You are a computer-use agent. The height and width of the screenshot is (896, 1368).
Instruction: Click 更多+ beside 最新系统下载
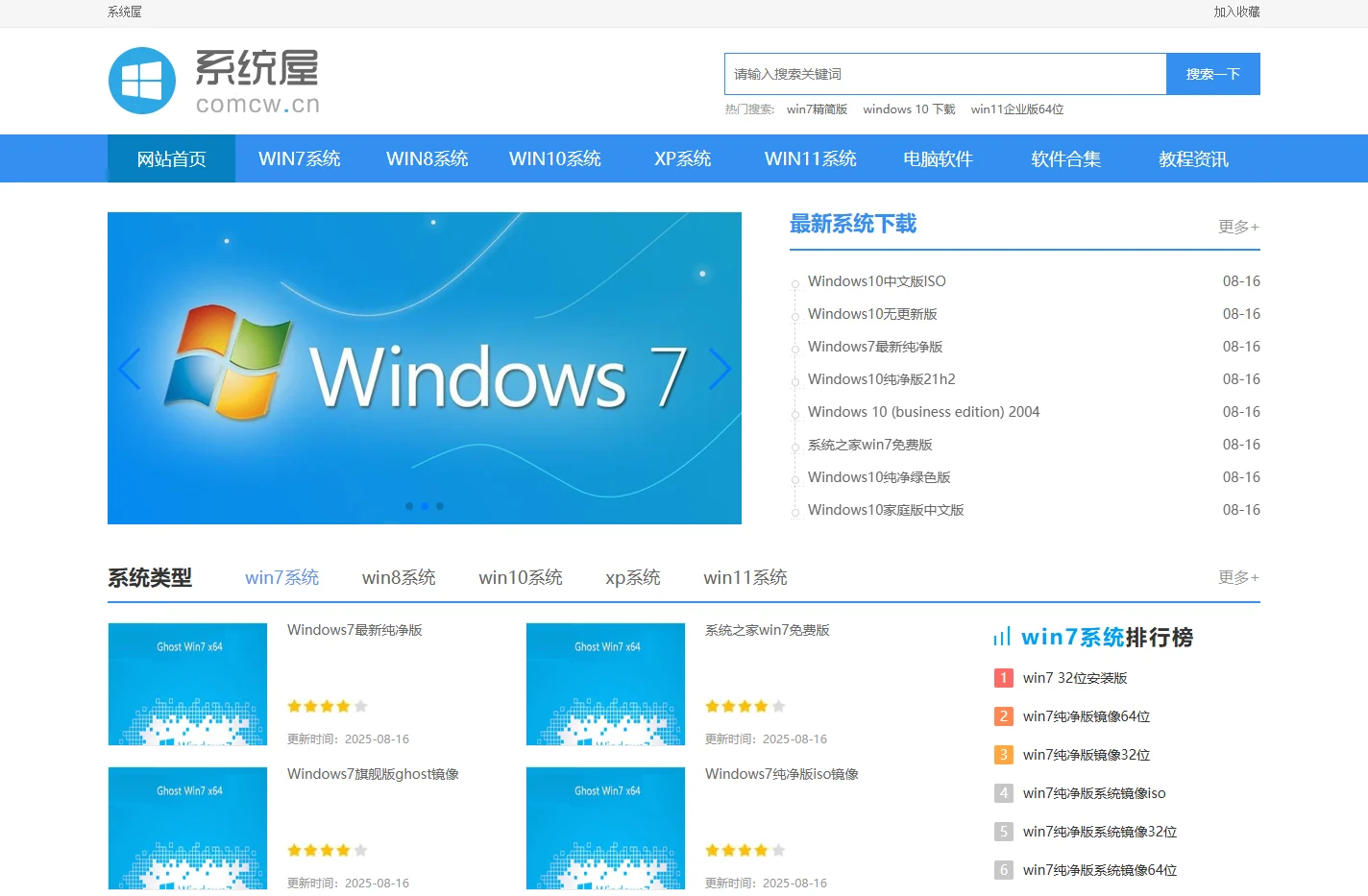(1238, 227)
